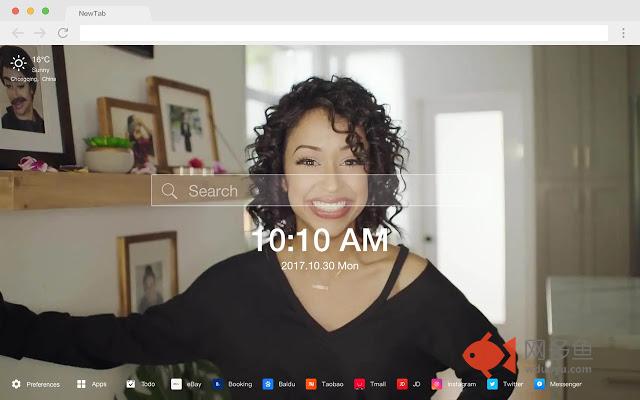Screen dimensions: 640x400
Task: Open the three-dot browser menu
Action: pyautogui.click(x=623, y=33)
